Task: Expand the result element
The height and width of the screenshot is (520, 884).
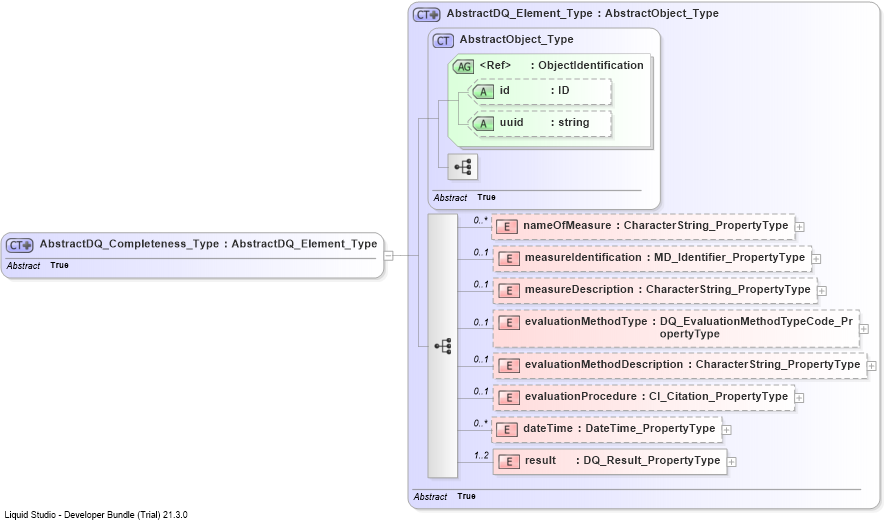Action: pyautogui.click(x=732, y=462)
